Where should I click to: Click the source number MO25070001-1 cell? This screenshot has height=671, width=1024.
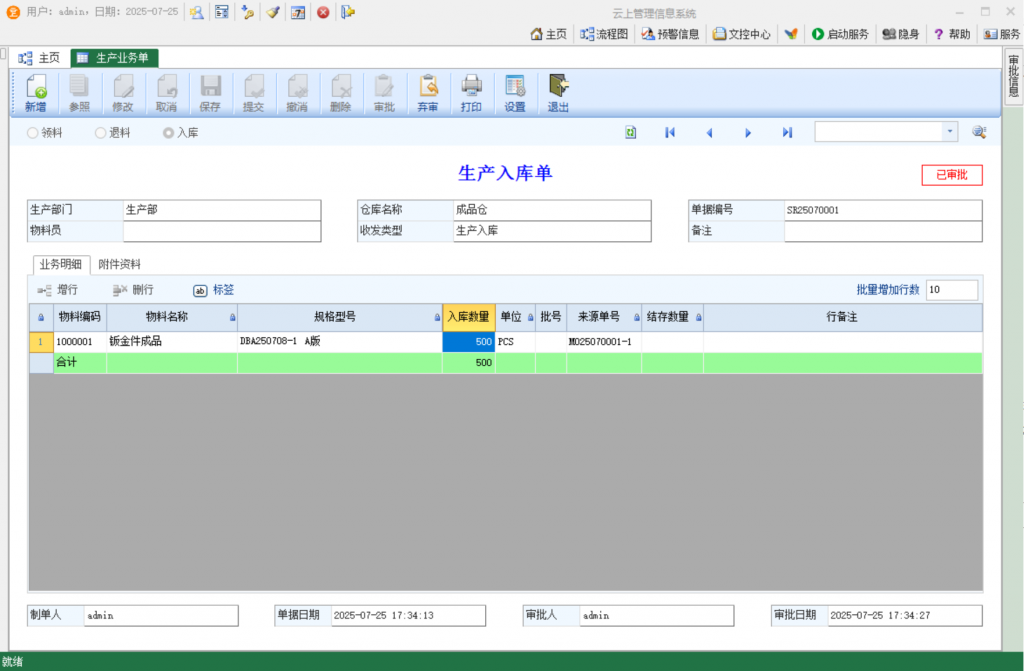click(603, 341)
